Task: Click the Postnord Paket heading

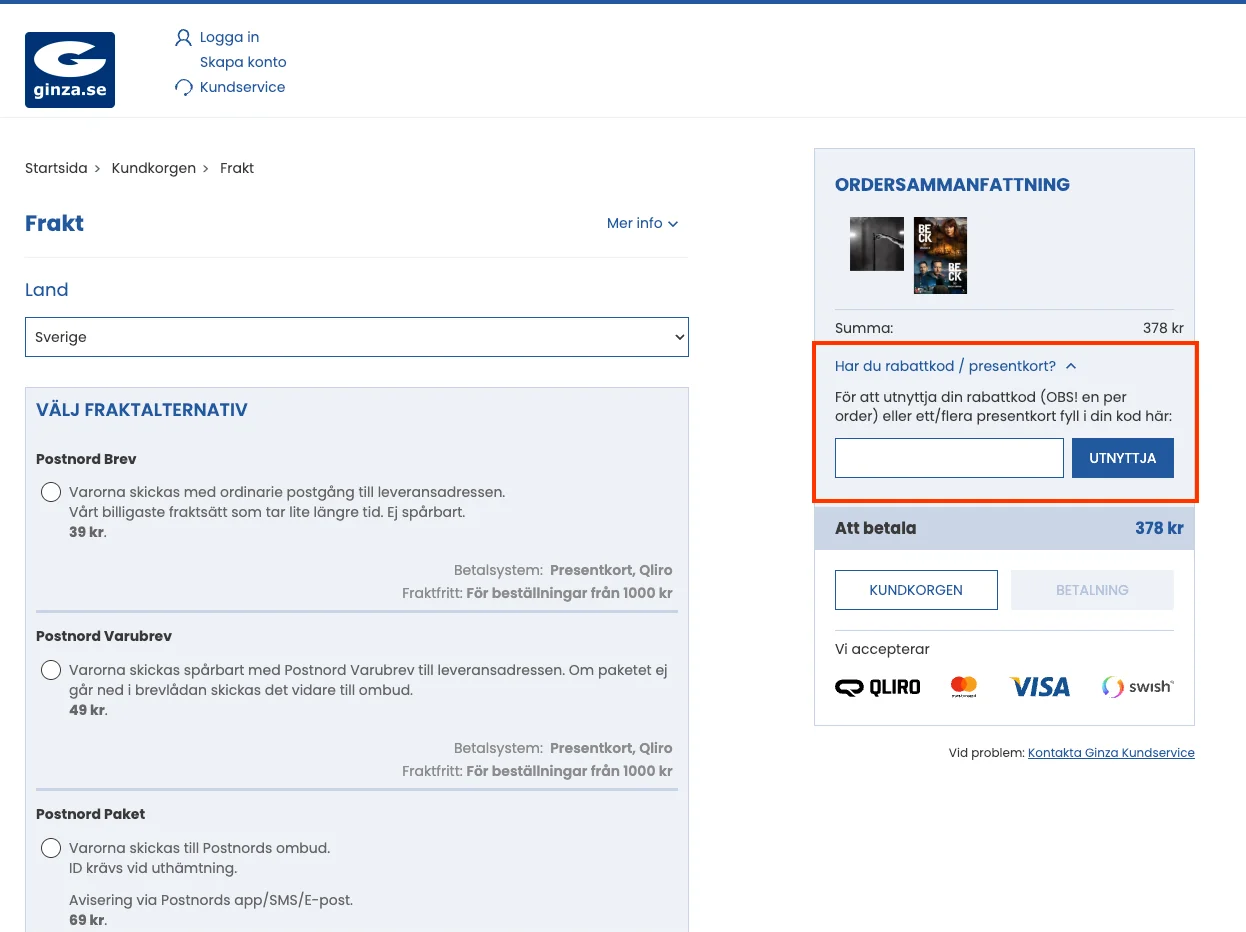Action: coord(91,814)
